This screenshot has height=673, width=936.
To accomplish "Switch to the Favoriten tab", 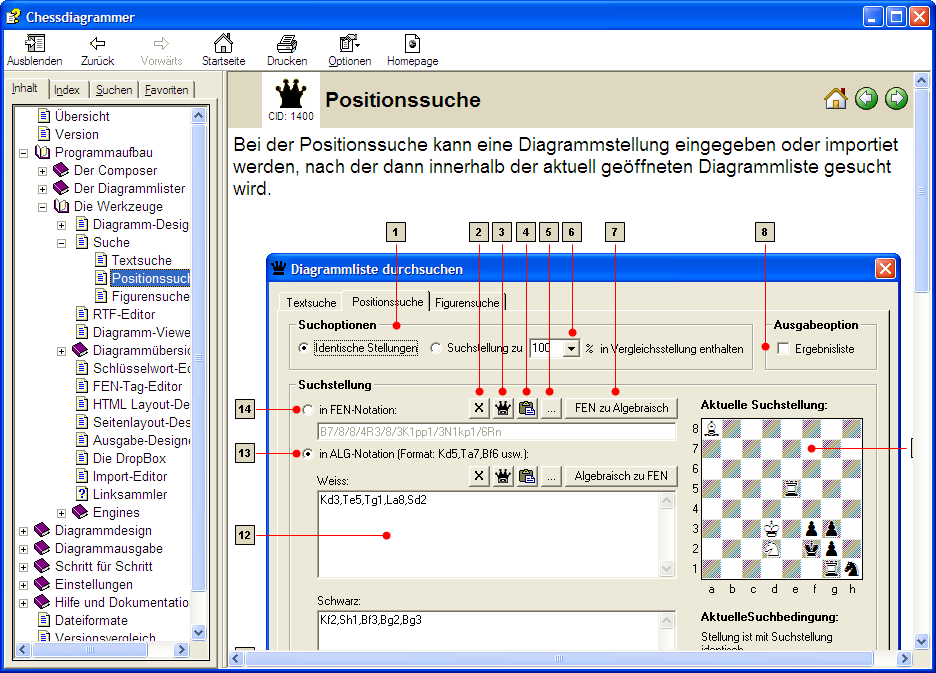I will (x=166, y=90).
